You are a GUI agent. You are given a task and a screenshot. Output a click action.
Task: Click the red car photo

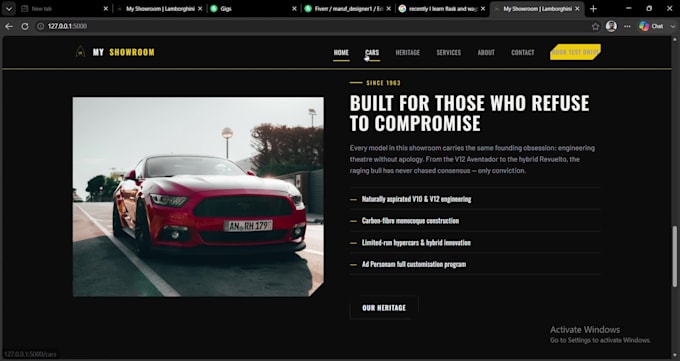click(198, 197)
